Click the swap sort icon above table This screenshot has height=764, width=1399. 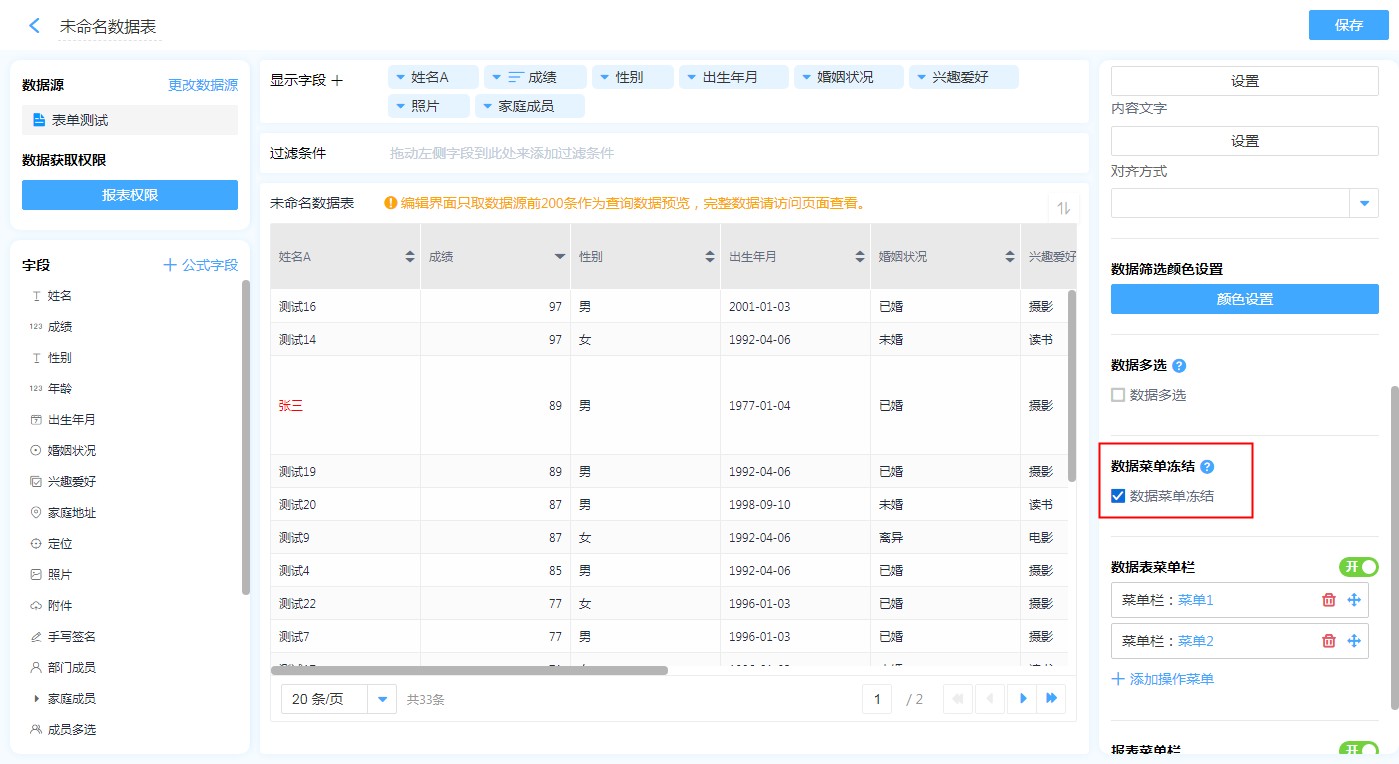point(1064,208)
